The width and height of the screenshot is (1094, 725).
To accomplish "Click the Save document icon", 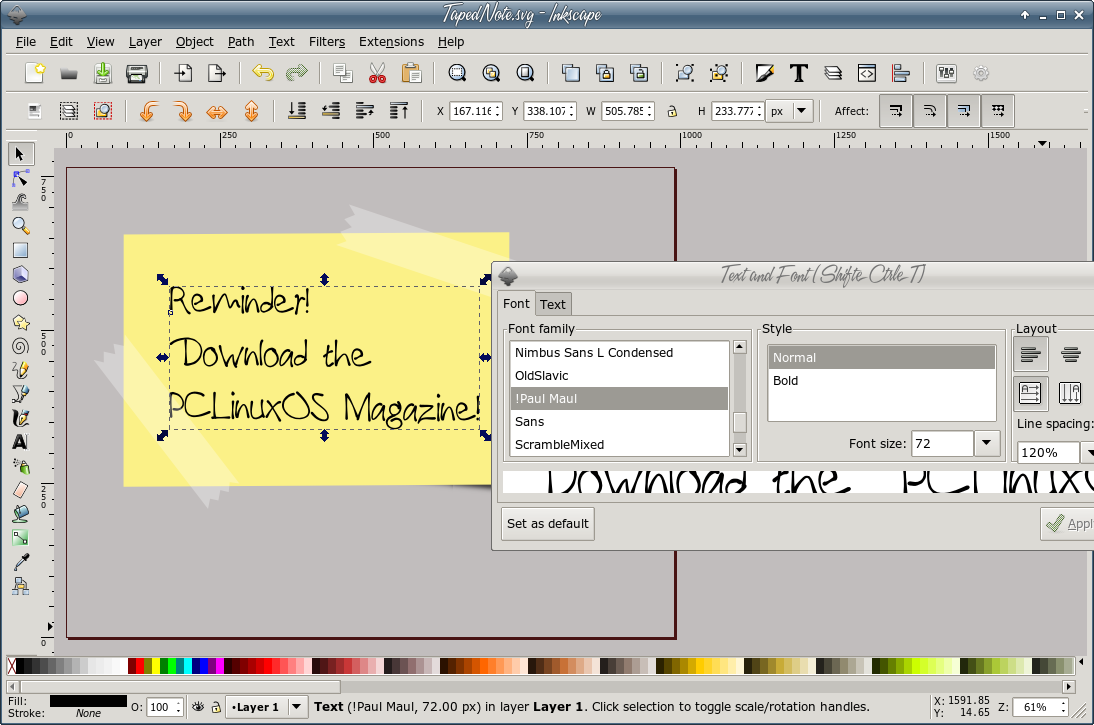I will click(103, 73).
